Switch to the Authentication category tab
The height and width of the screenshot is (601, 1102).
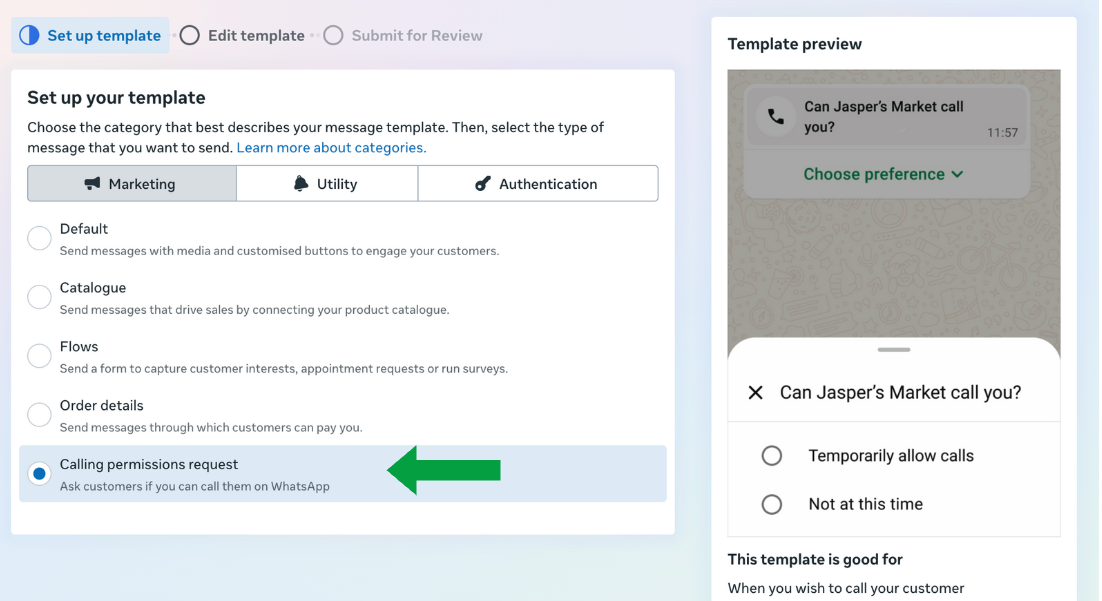(x=538, y=183)
